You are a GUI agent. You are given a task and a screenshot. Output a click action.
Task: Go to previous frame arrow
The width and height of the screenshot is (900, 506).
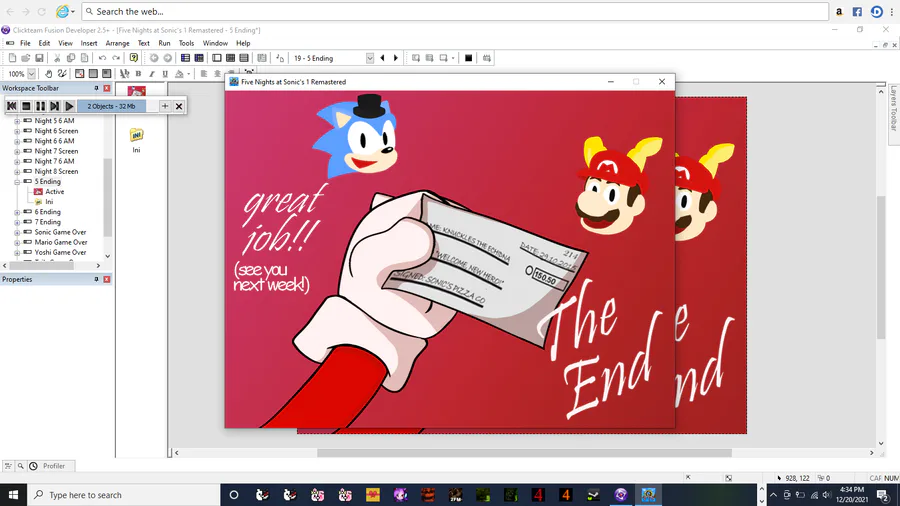click(382, 58)
